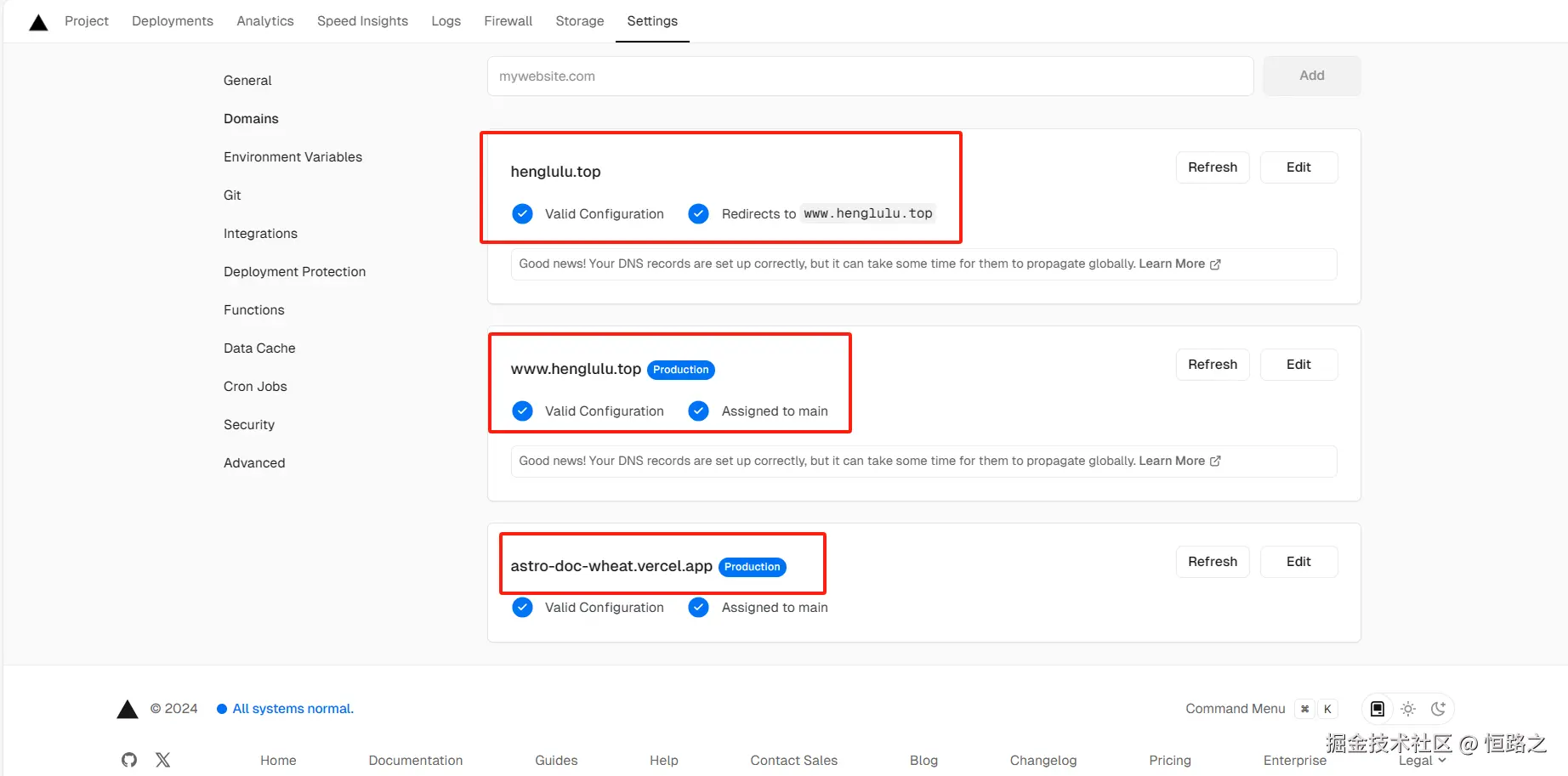Open Deployment Protection settings
The height and width of the screenshot is (776, 1568).
[294, 272]
